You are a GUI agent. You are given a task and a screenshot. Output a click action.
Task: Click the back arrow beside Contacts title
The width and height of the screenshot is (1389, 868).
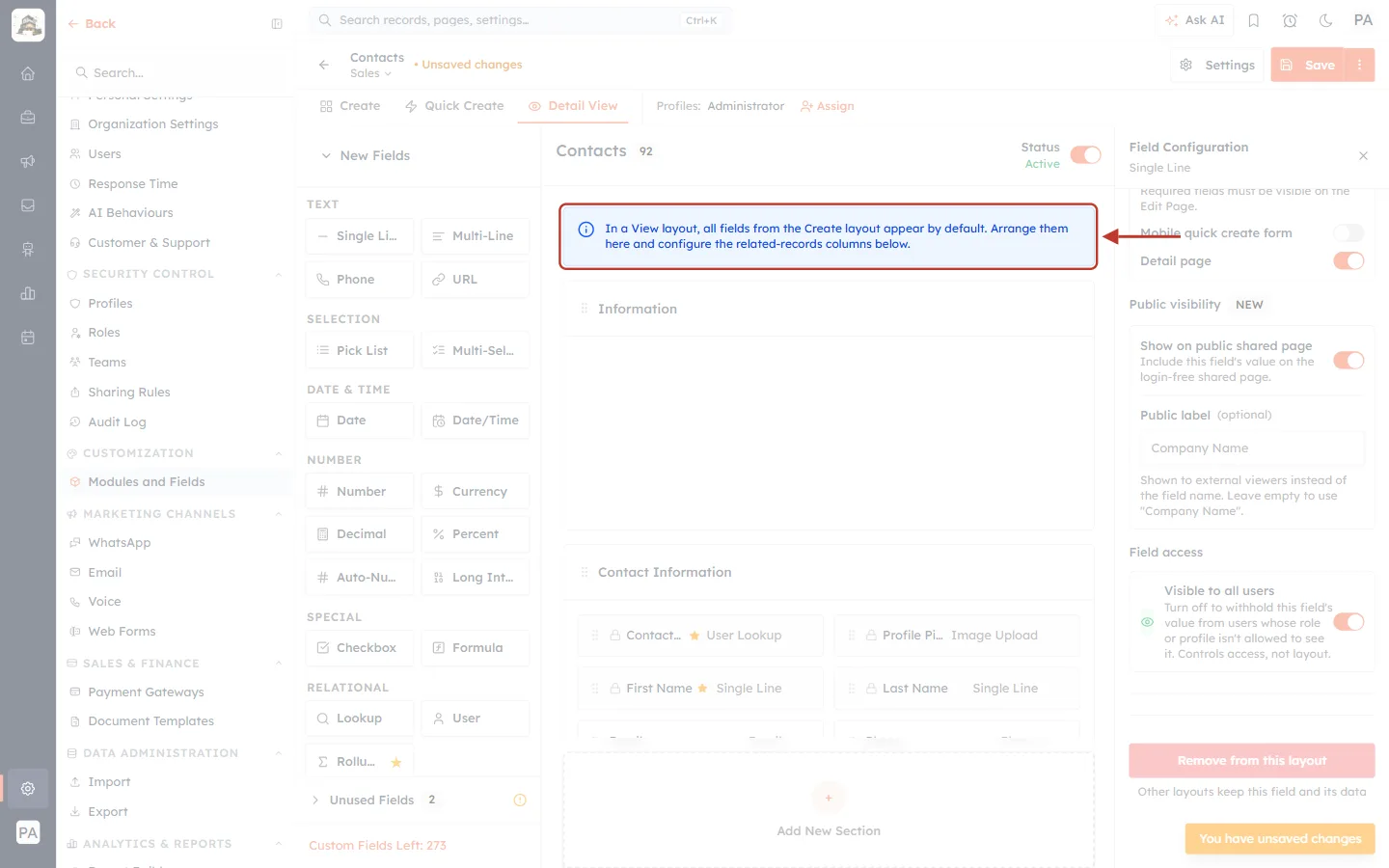point(324,65)
